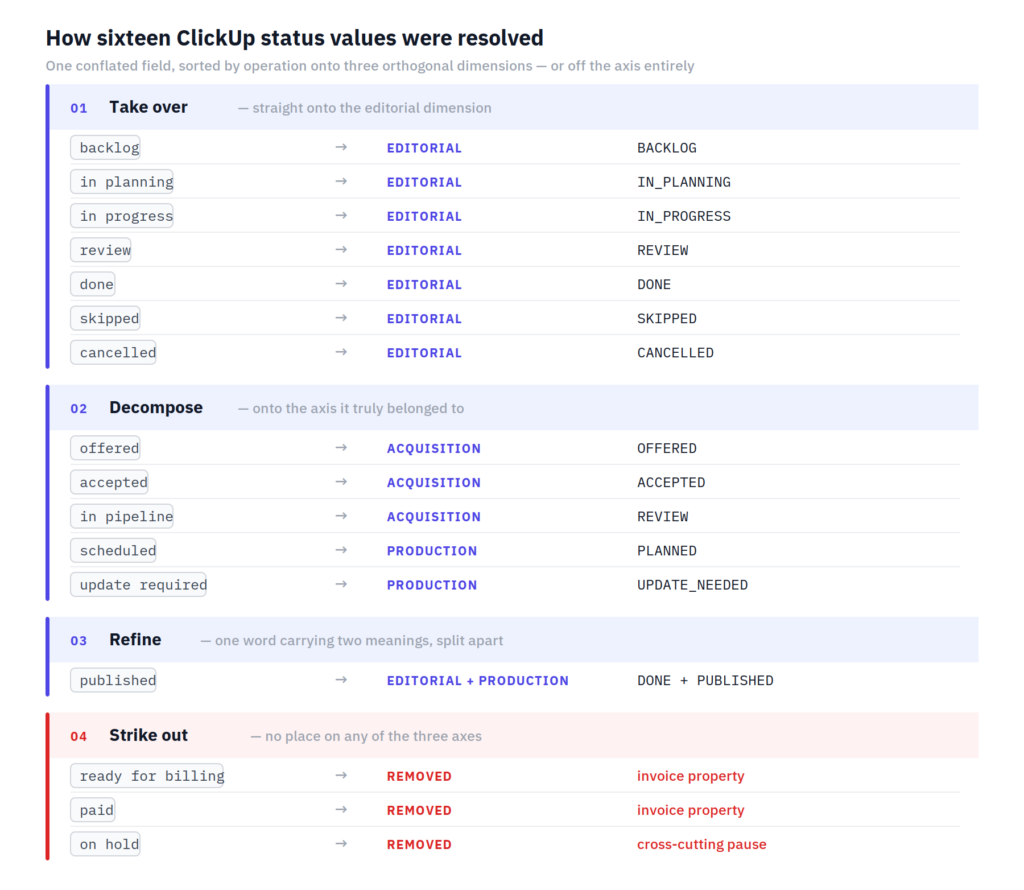
Task: Select the lowercase "done" status chip
Action: (x=93, y=284)
